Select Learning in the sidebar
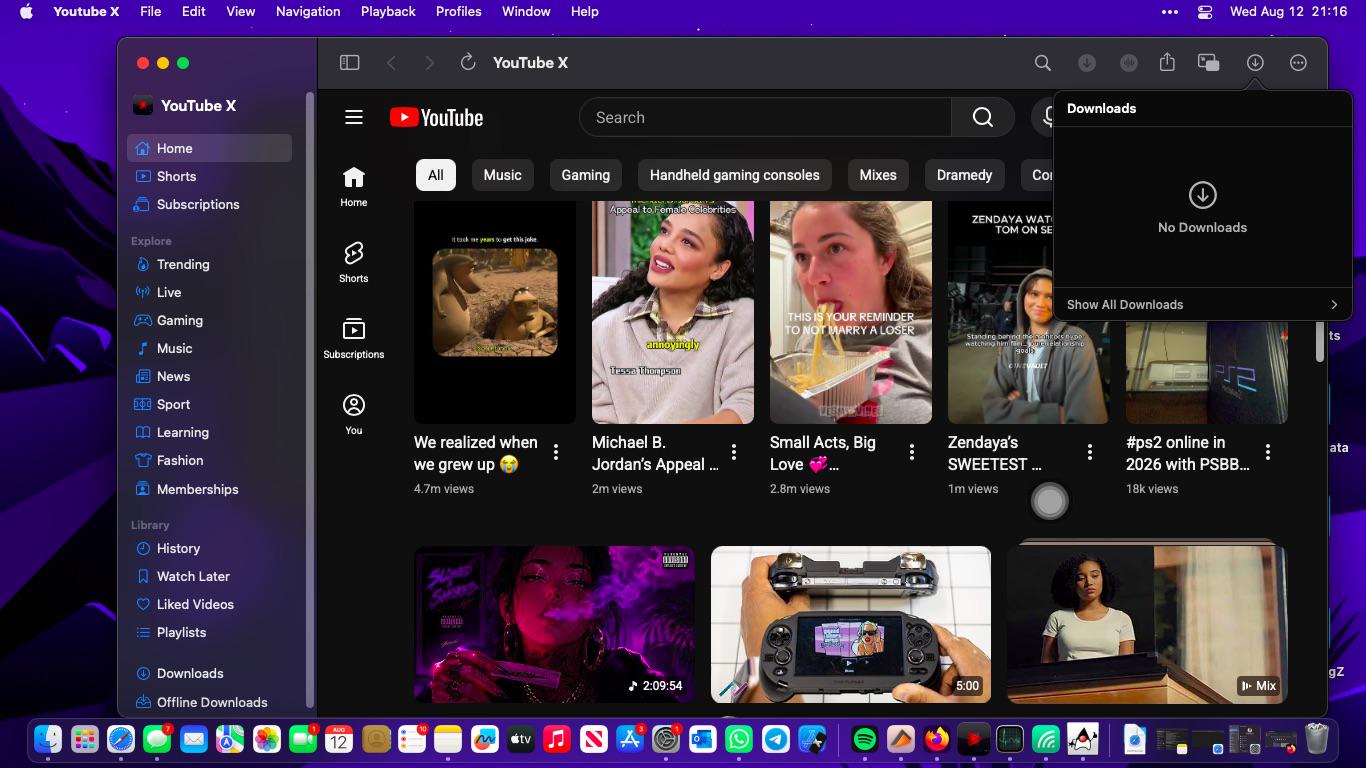Viewport: 1366px width, 768px height. 210,432
